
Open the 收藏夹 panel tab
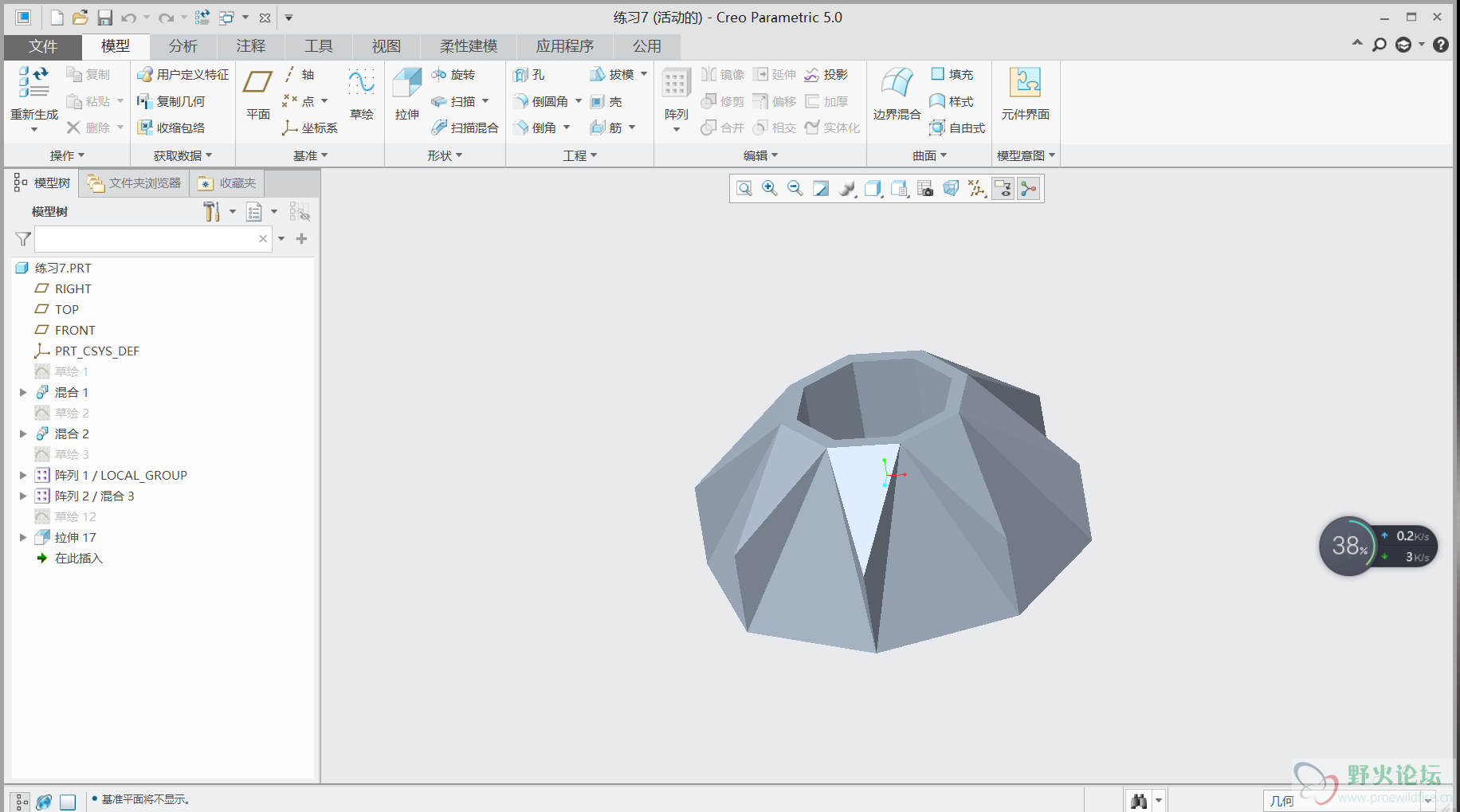click(x=227, y=183)
